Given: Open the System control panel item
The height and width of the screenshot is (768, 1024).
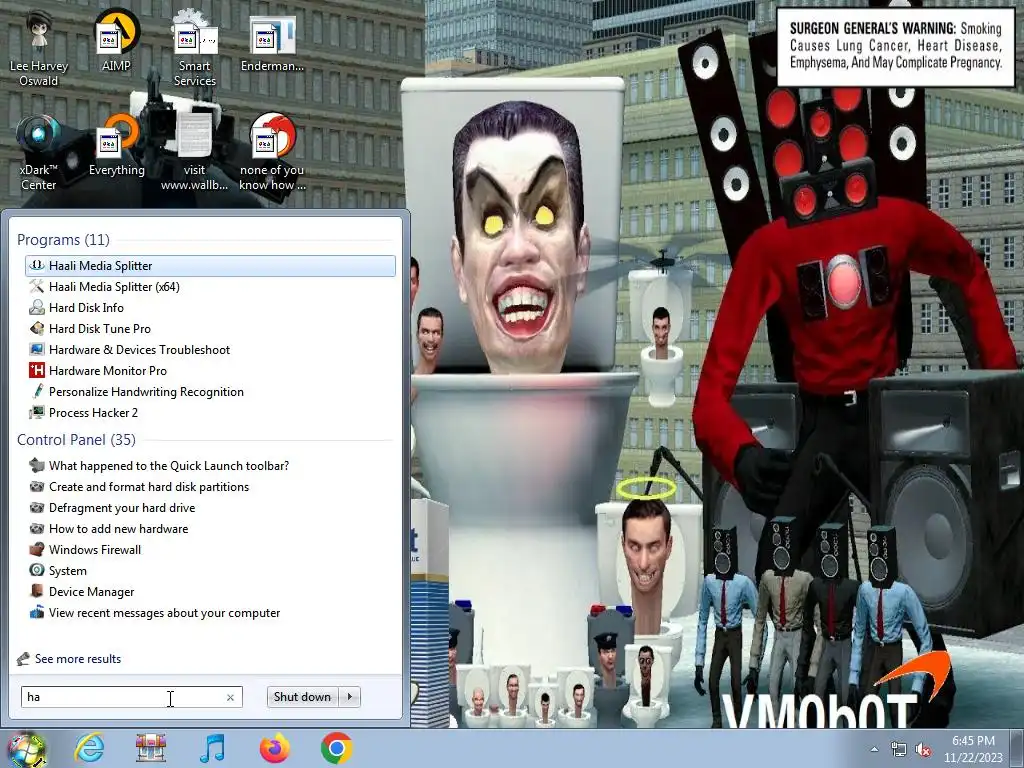Looking at the screenshot, I should click(210, 571).
